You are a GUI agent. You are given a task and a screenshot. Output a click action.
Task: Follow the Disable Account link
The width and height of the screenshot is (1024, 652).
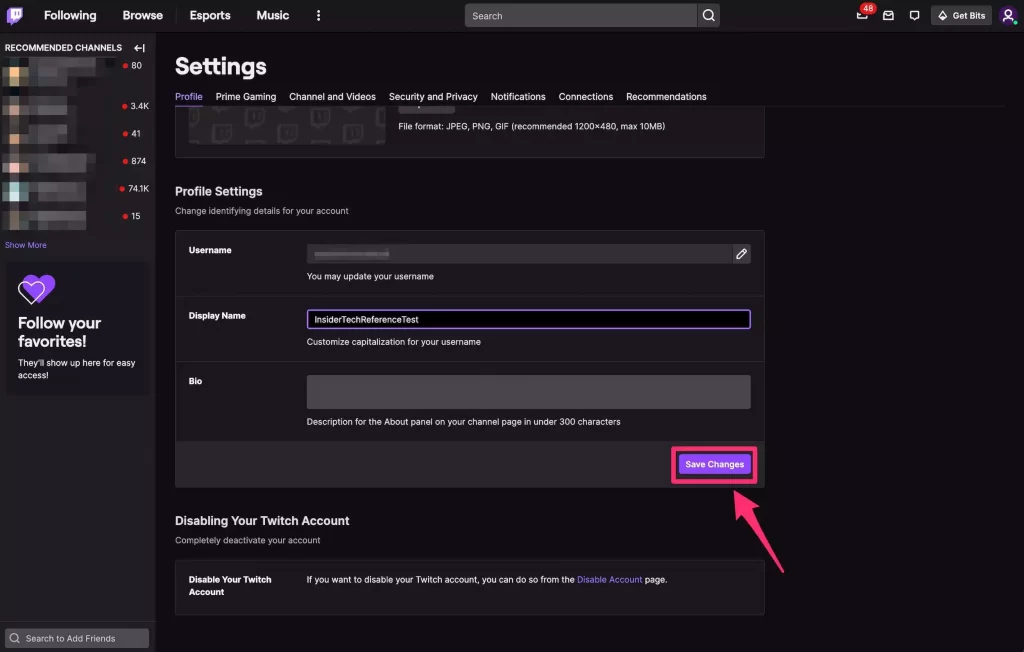point(609,580)
